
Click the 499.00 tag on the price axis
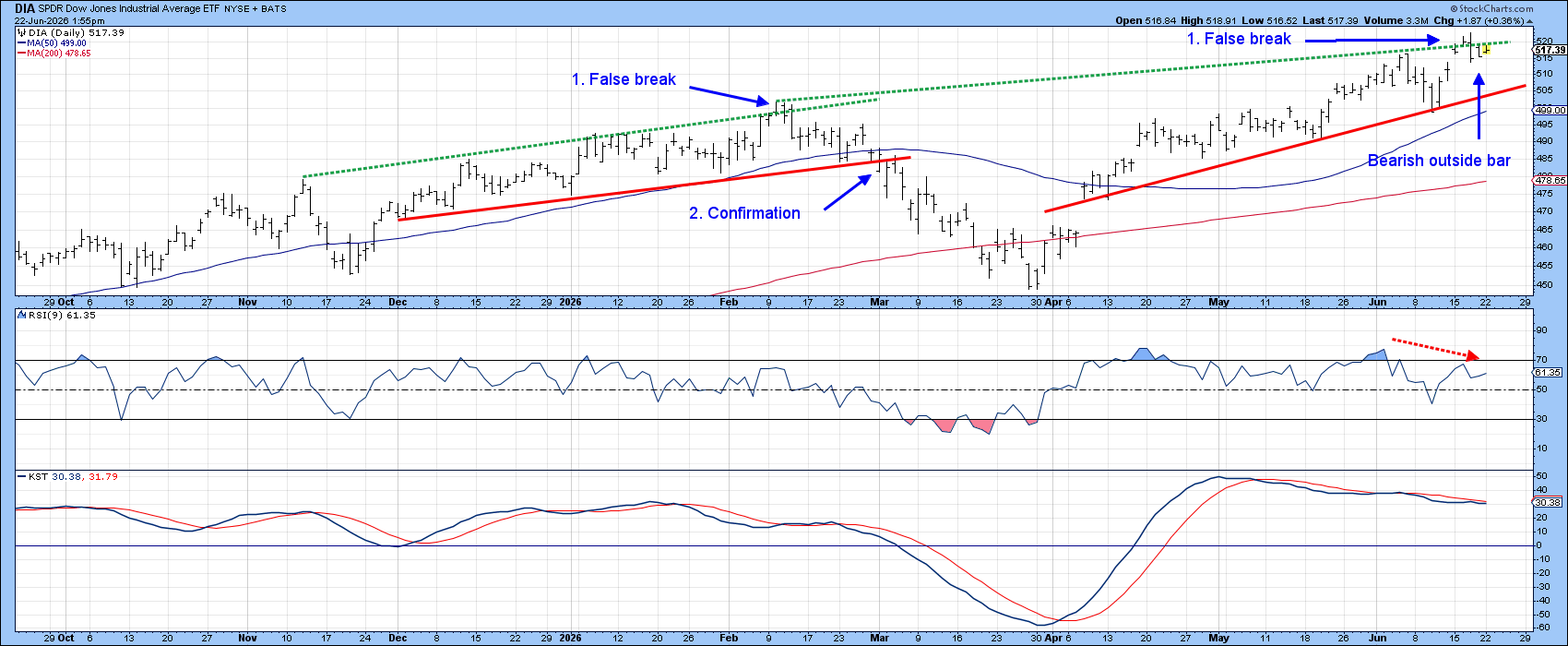(1548, 110)
